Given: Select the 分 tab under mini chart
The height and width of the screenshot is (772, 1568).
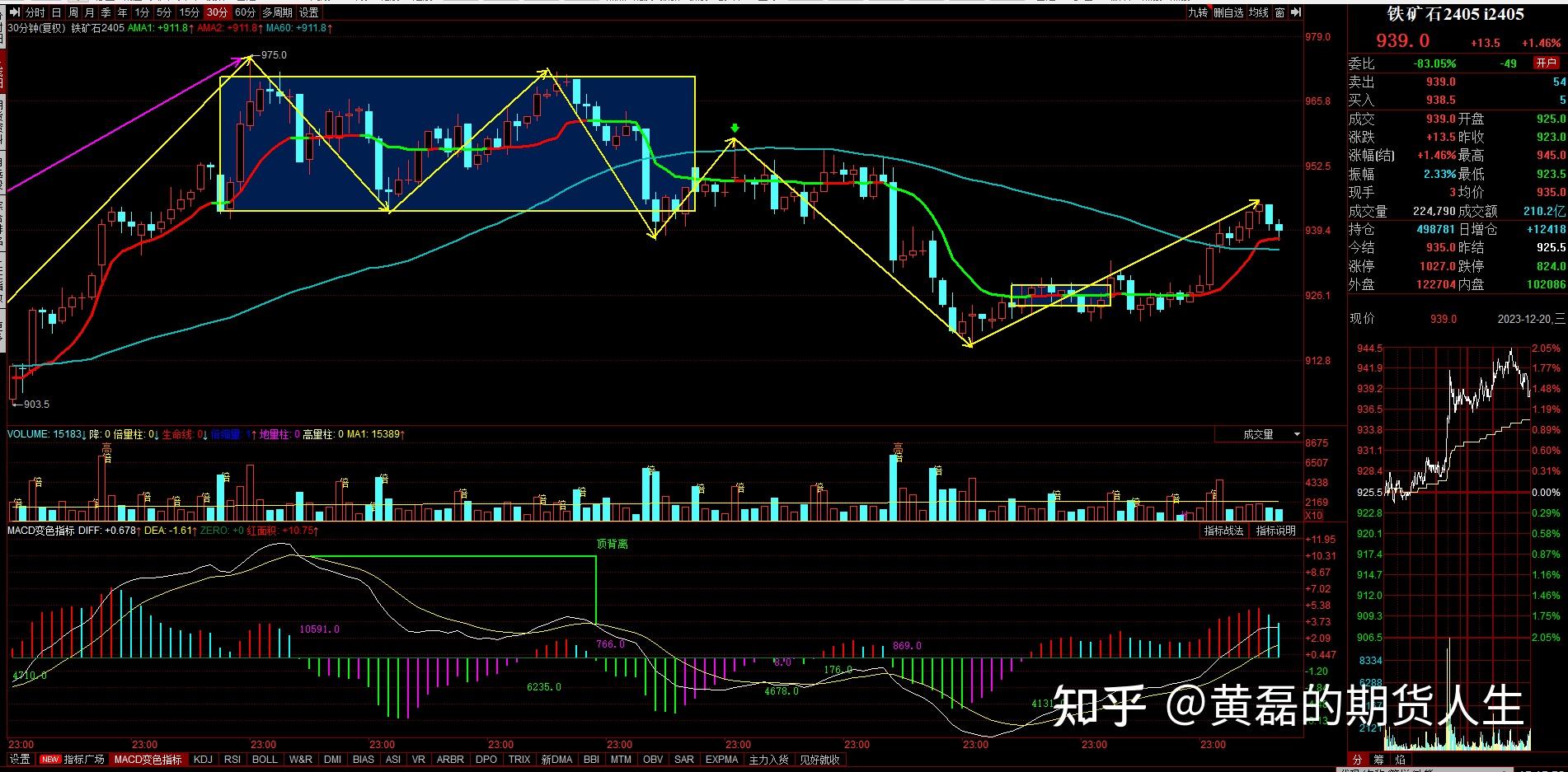Looking at the screenshot, I should [1357, 760].
